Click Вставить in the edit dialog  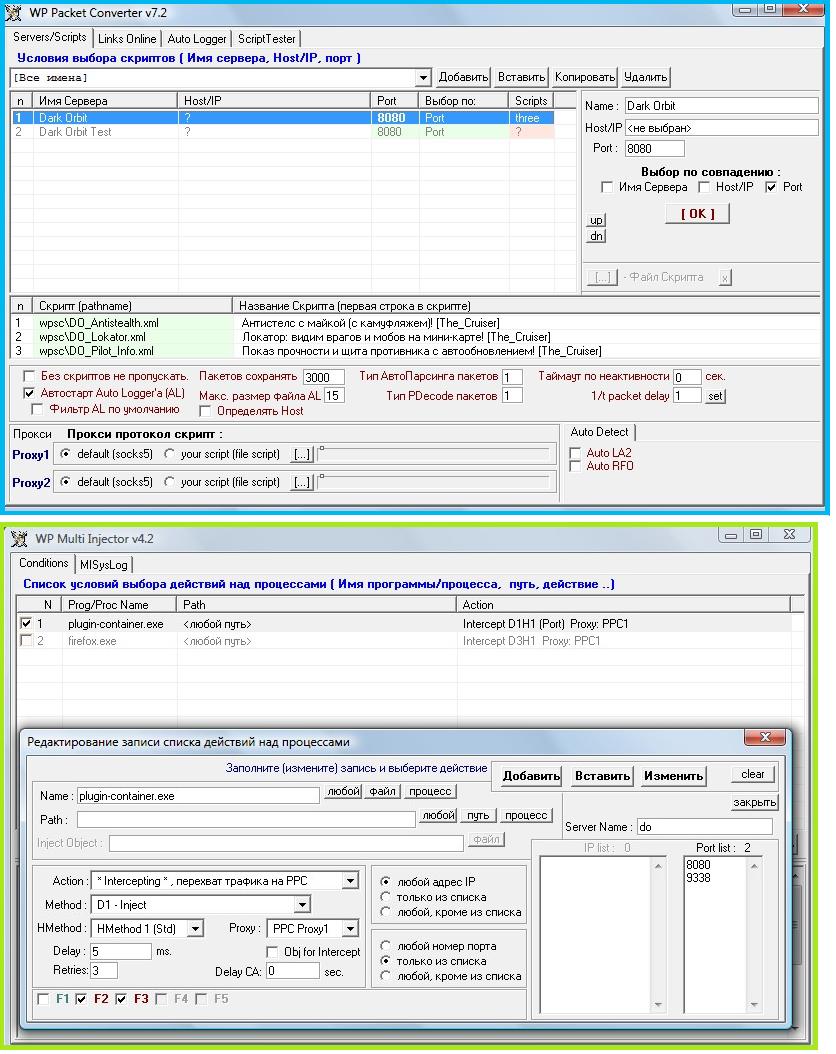click(x=602, y=776)
